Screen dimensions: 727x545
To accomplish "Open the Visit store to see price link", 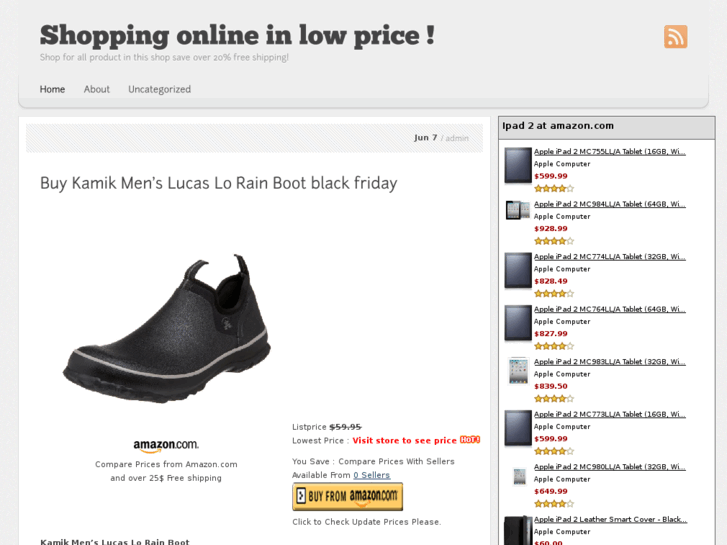I will point(404,440).
